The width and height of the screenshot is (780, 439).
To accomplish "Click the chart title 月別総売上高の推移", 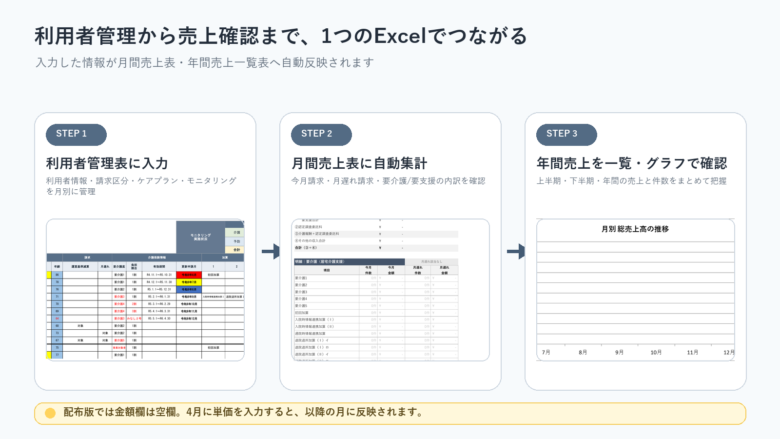I will (635, 229).
